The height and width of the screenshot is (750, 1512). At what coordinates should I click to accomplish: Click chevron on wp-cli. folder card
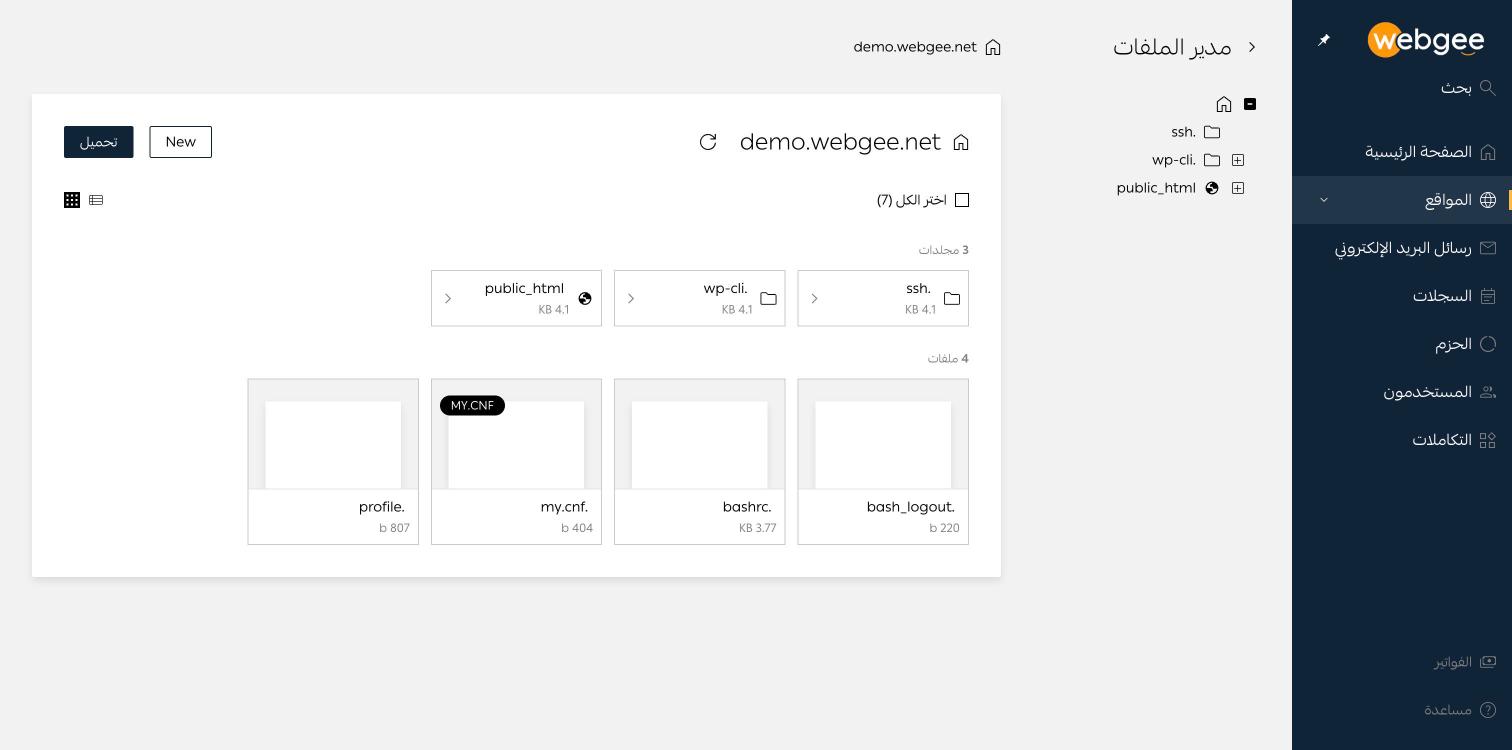click(x=631, y=298)
